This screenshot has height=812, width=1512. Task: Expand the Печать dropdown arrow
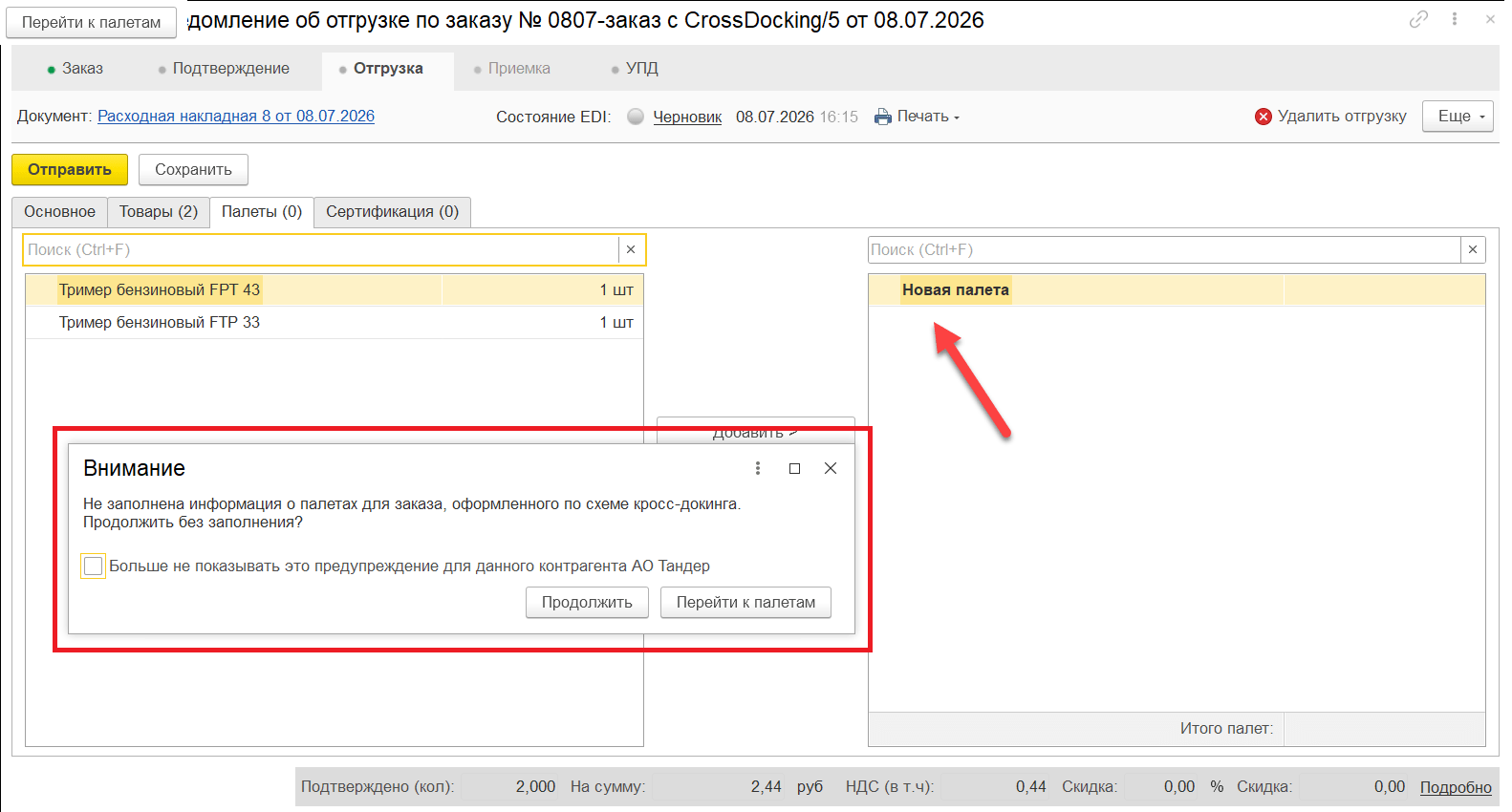(x=957, y=118)
